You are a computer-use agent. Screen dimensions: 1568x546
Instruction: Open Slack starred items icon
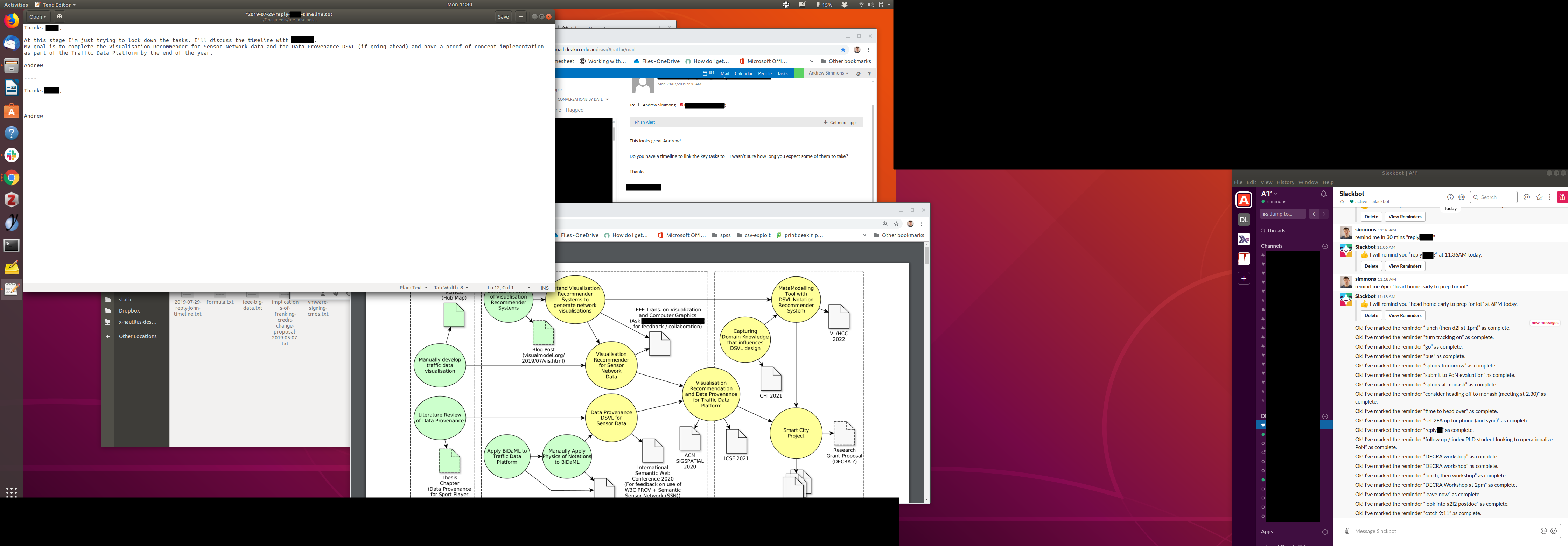(x=1539, y=197)
